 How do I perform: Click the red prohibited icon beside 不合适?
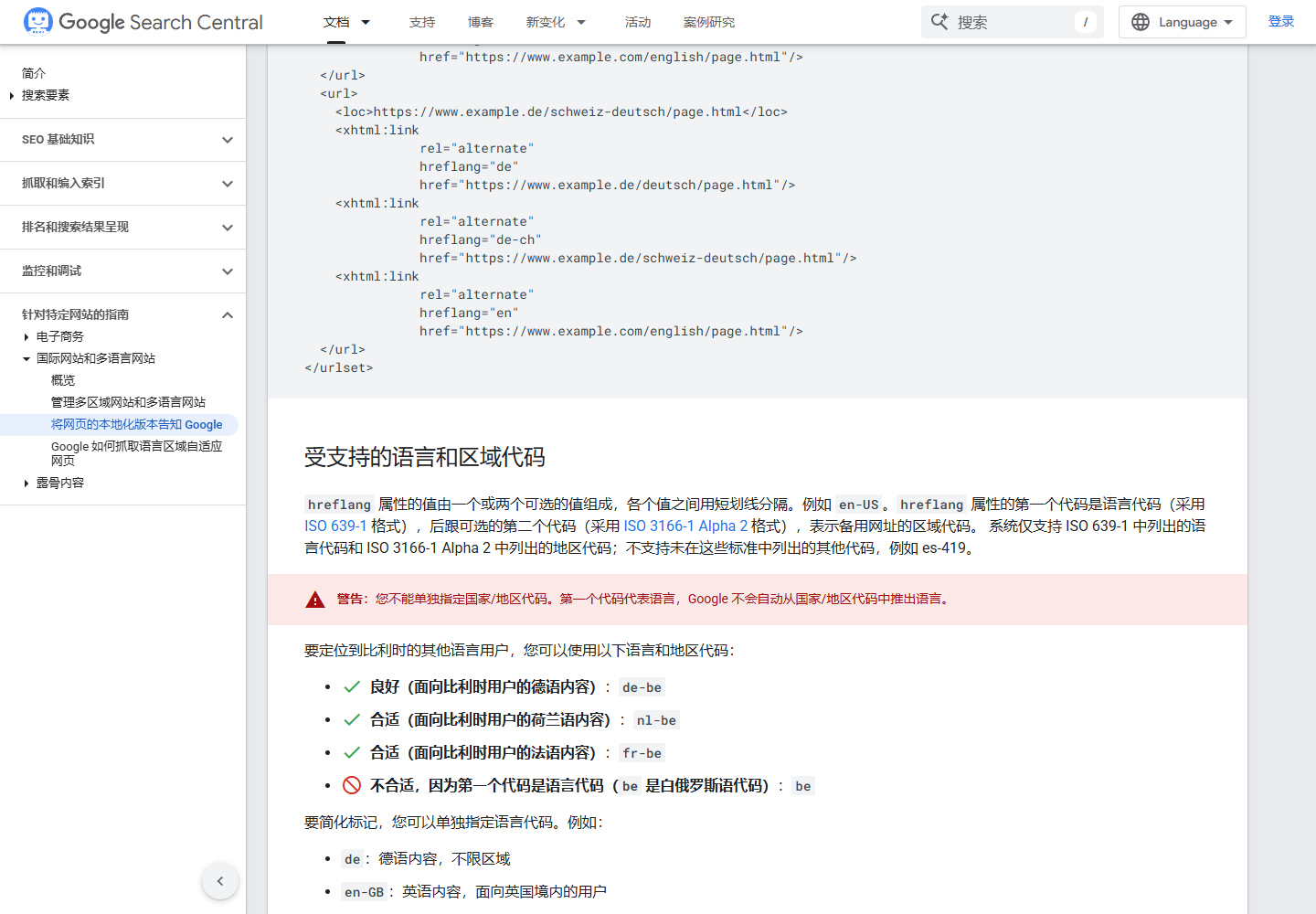(352, 785)
